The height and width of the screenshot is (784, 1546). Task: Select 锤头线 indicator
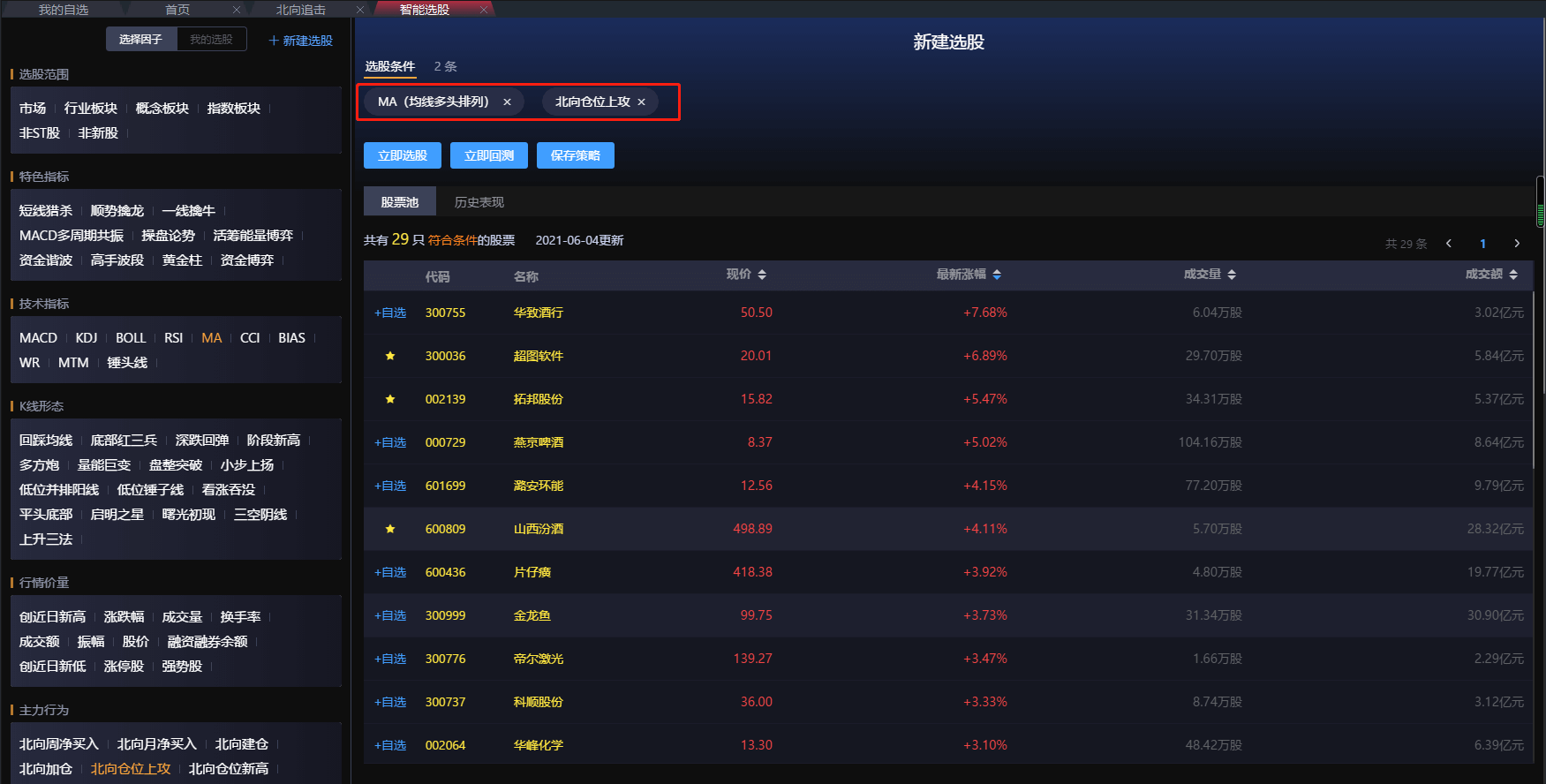(x=127, y=363)
